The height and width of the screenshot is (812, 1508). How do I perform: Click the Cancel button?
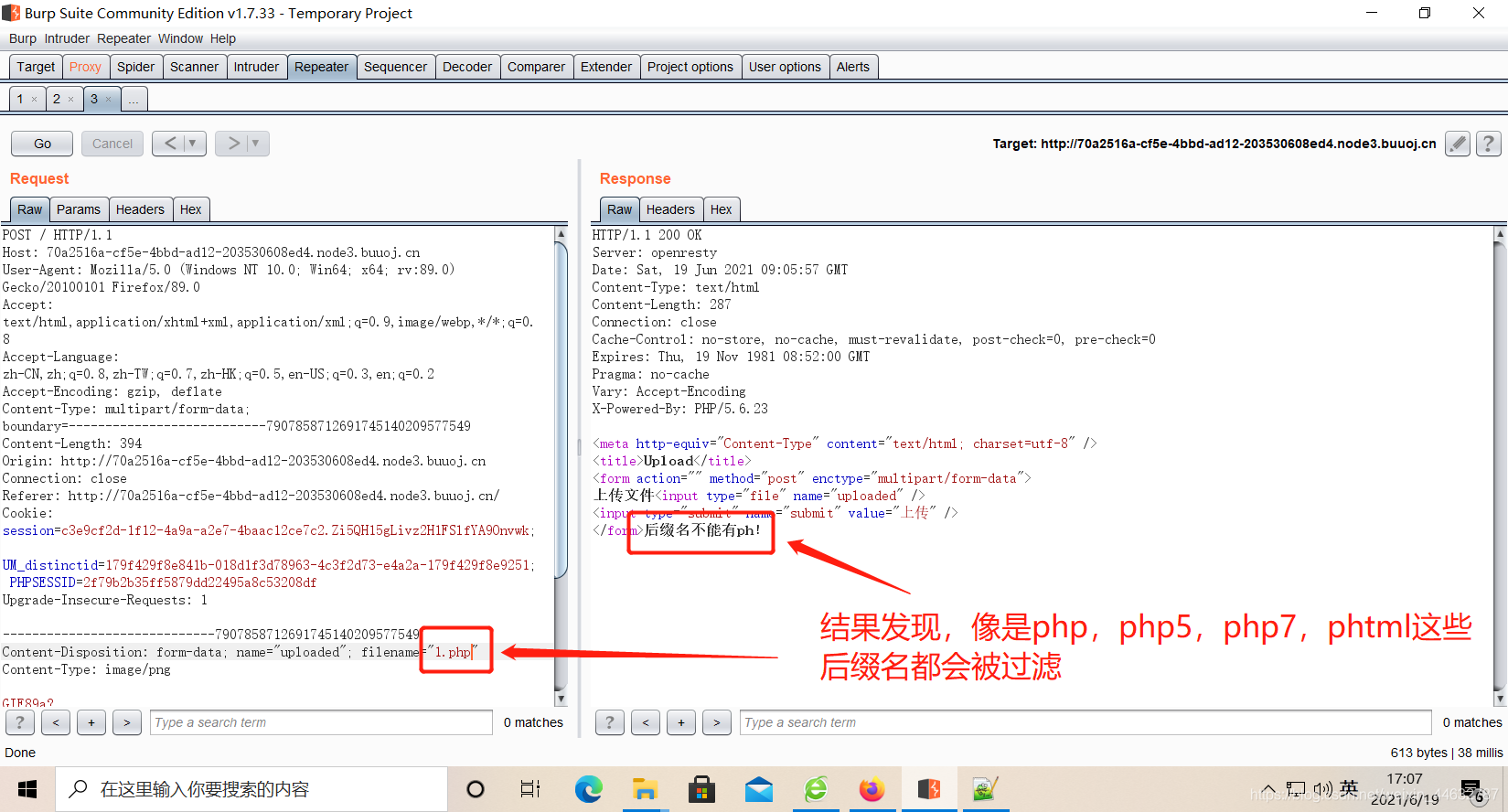112,144
